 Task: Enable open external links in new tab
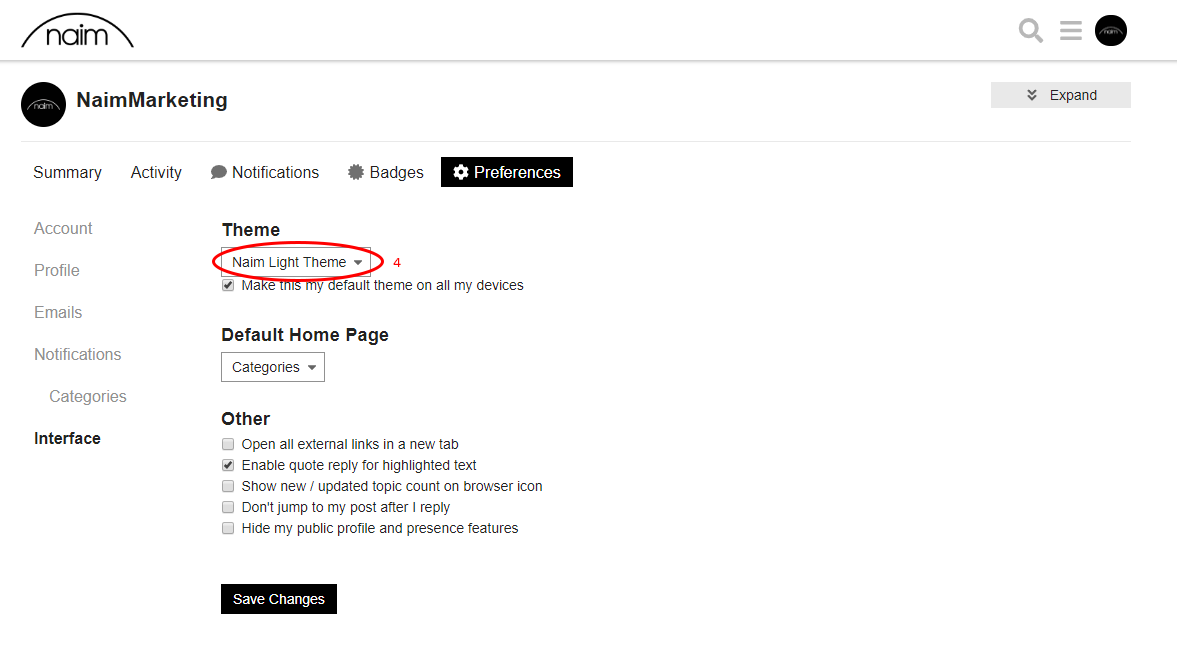(228, 444)
